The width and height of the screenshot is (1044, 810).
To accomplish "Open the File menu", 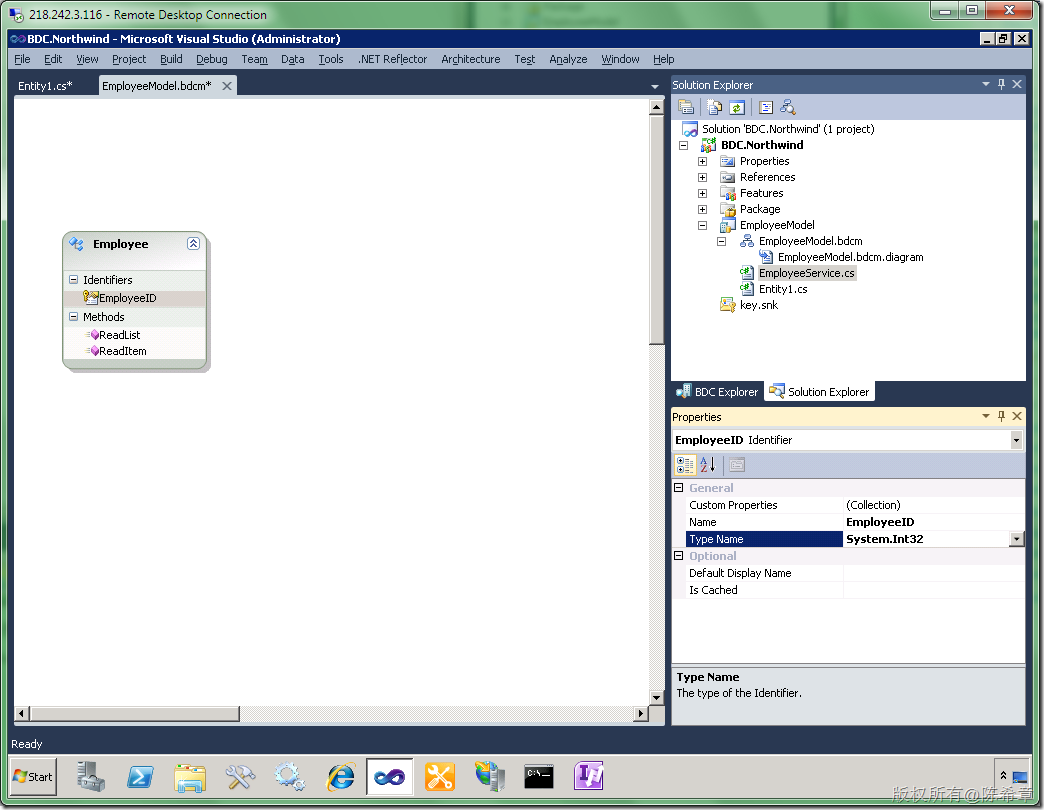I will pos(22,59).
